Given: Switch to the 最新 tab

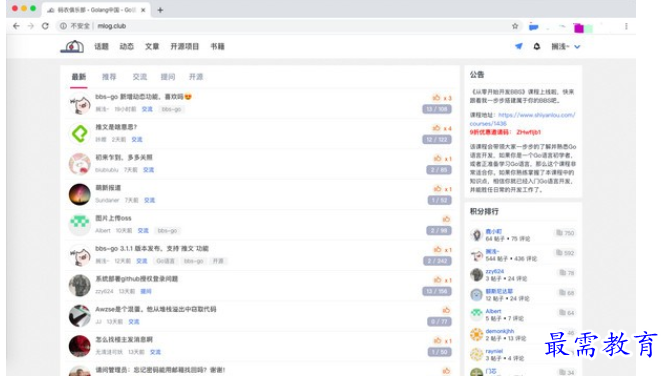Looking at the screenshot, I should pos(79,77).
